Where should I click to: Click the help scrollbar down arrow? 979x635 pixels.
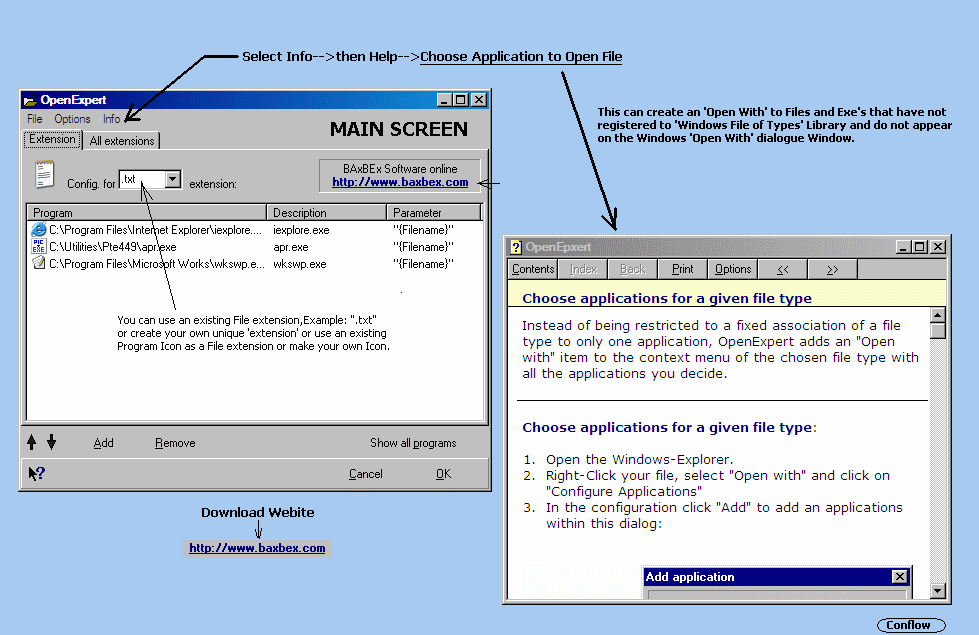937,591
